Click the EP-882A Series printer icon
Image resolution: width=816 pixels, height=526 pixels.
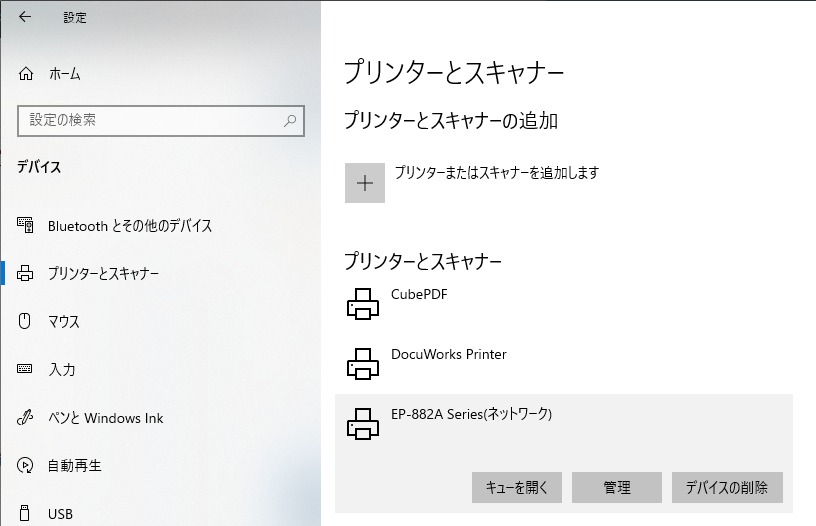pos(363,424)
